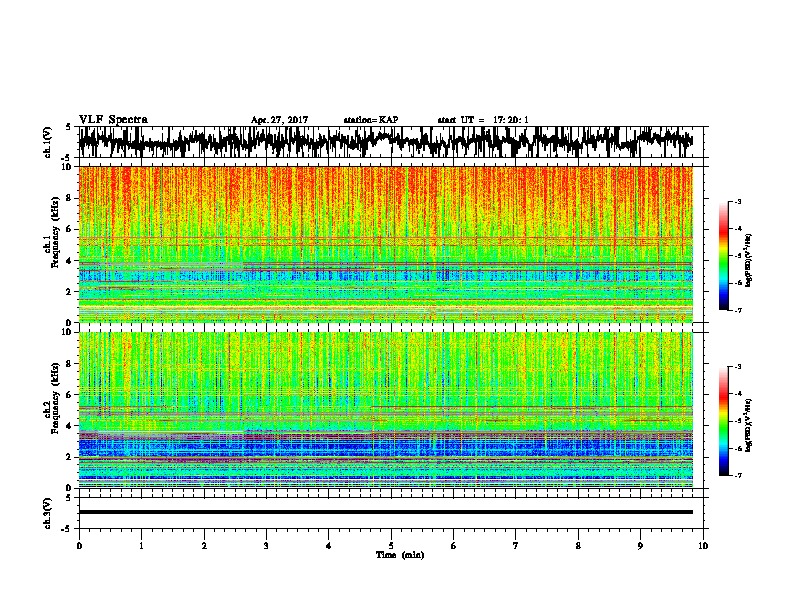Click inside the ch.1 spectrogram panel
Screen dimensions: 792x612
tap(385, 244)
